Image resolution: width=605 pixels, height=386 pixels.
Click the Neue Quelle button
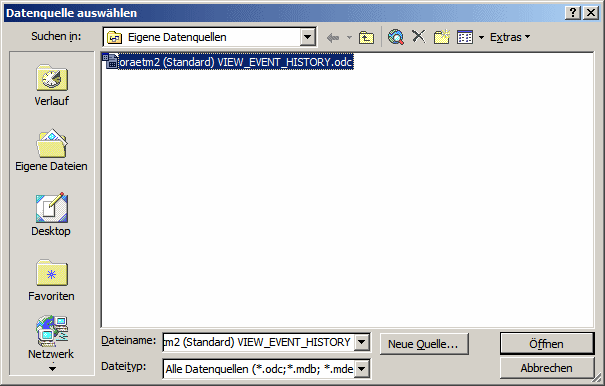424,344
